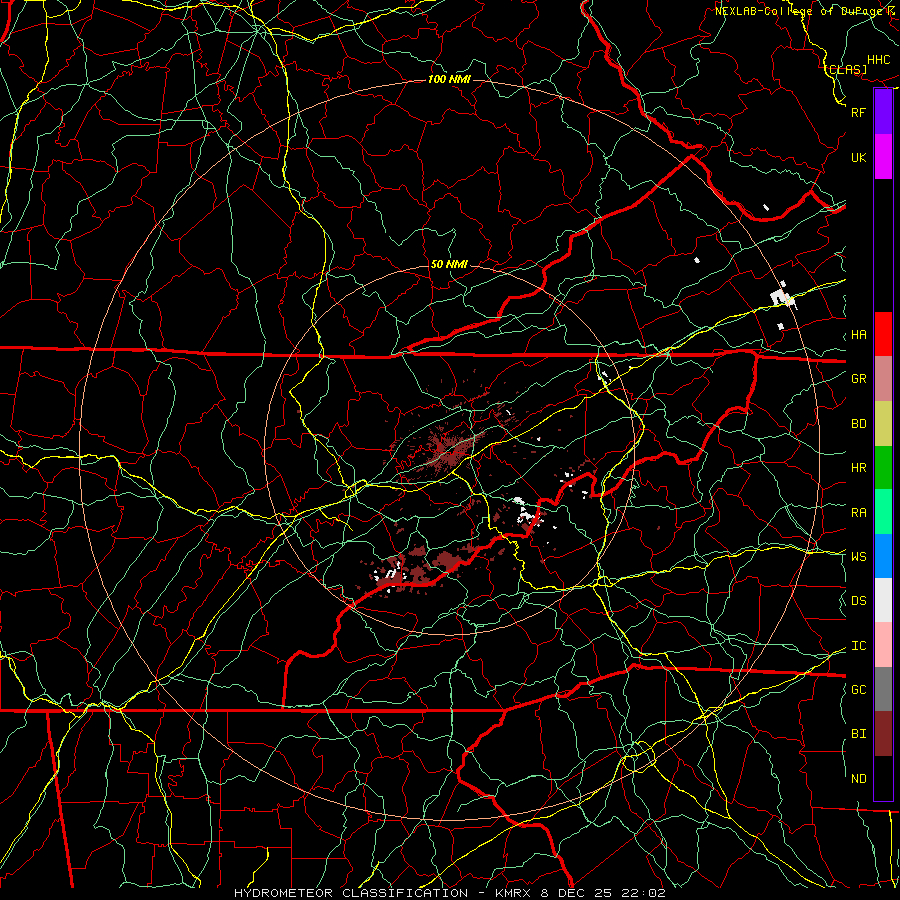Click the light pink IC color swatch

[x=883, y=645]
